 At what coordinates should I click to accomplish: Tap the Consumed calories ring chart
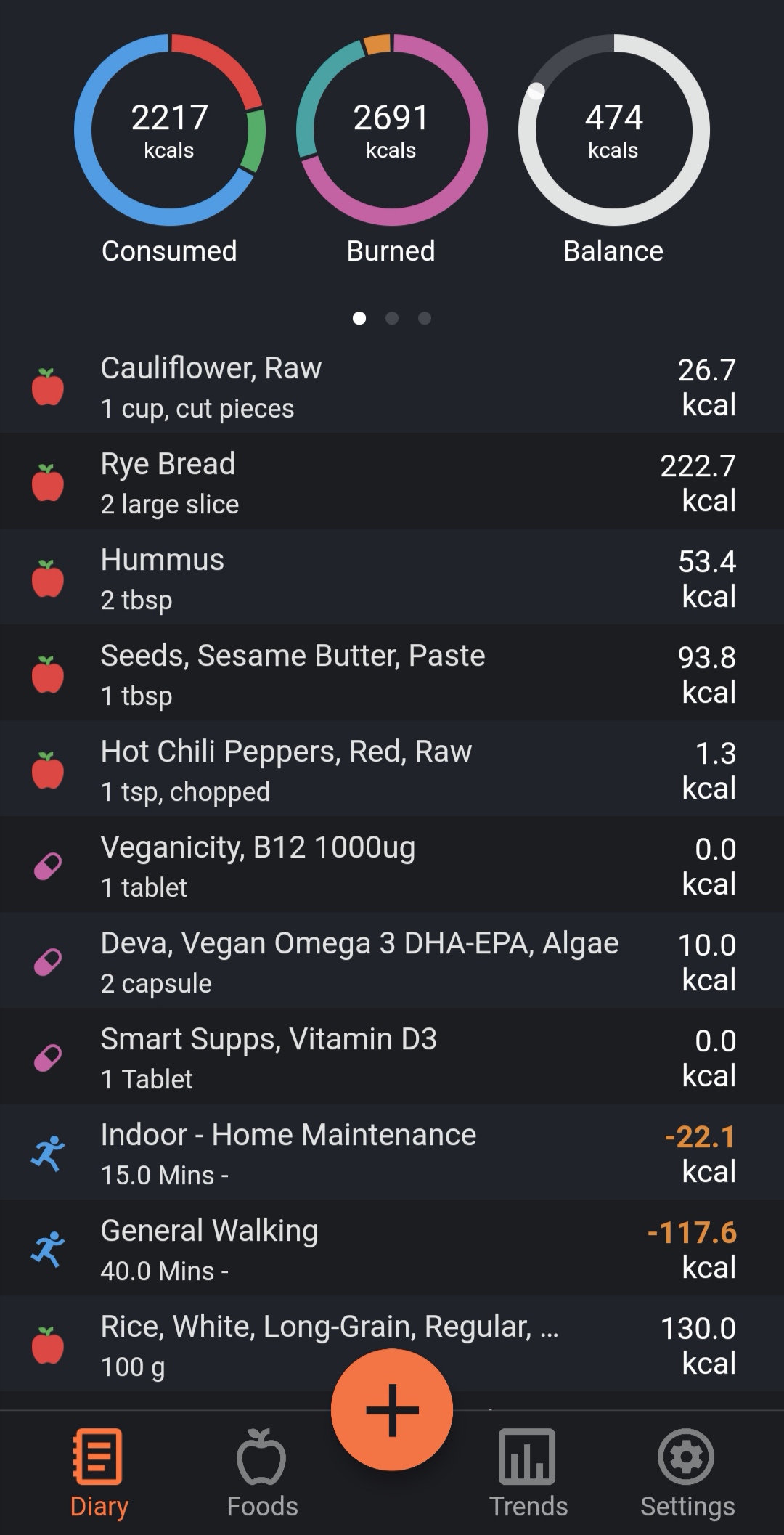[x=170, y=131]
